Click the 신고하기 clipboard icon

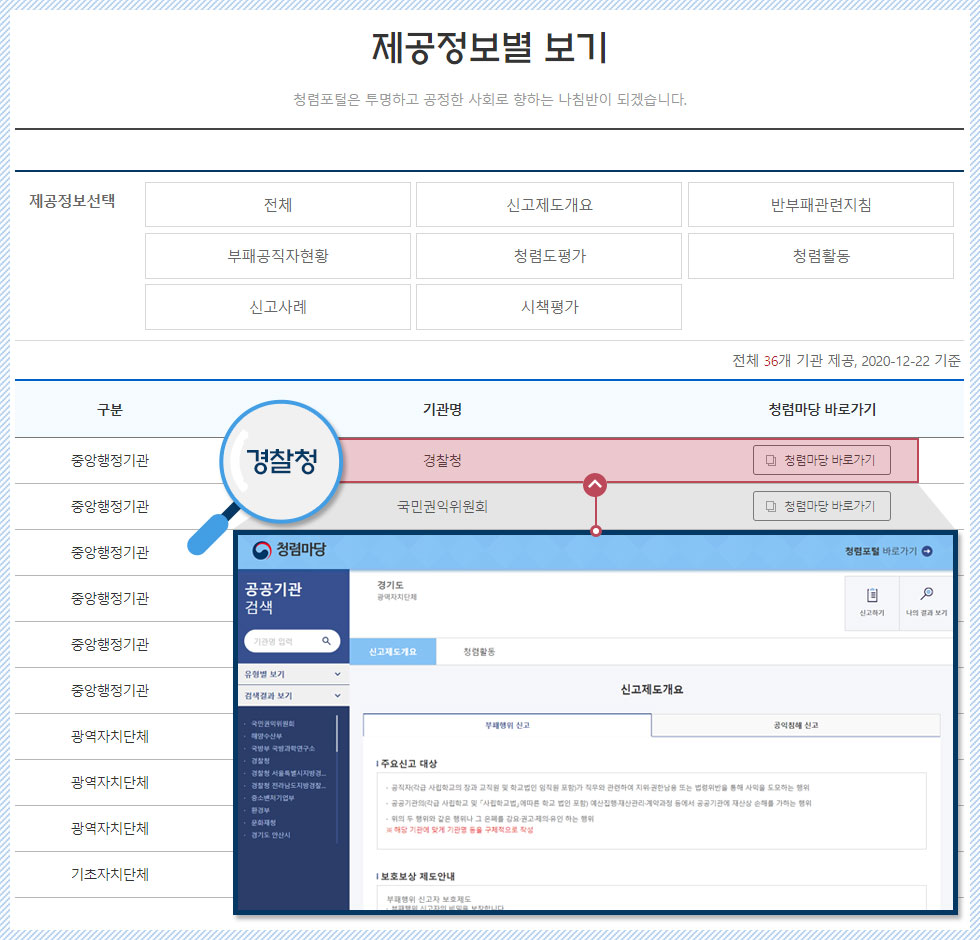[872, 595]
